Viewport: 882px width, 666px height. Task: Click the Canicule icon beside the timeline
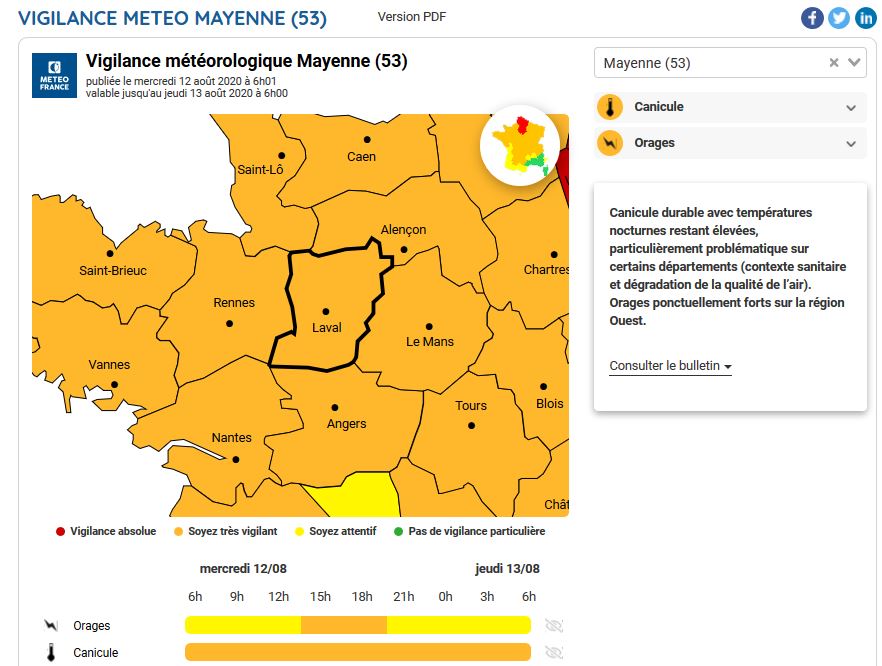pos(51,653)
